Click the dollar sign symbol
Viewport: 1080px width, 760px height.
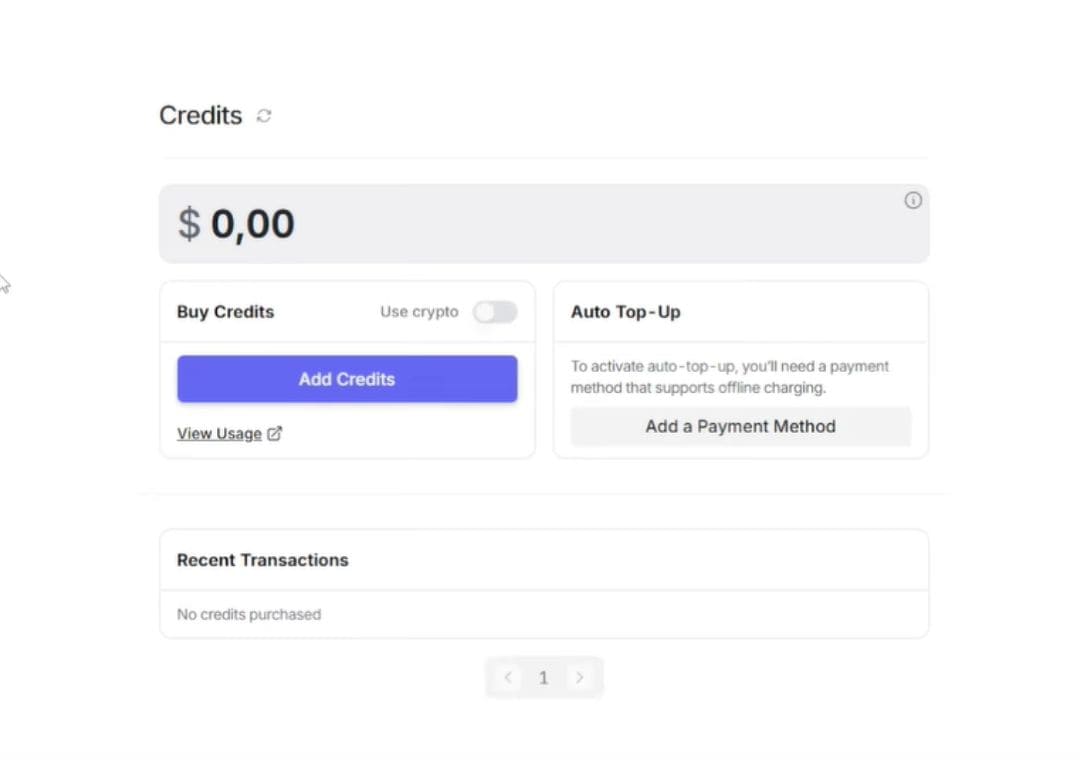(189, 224)
